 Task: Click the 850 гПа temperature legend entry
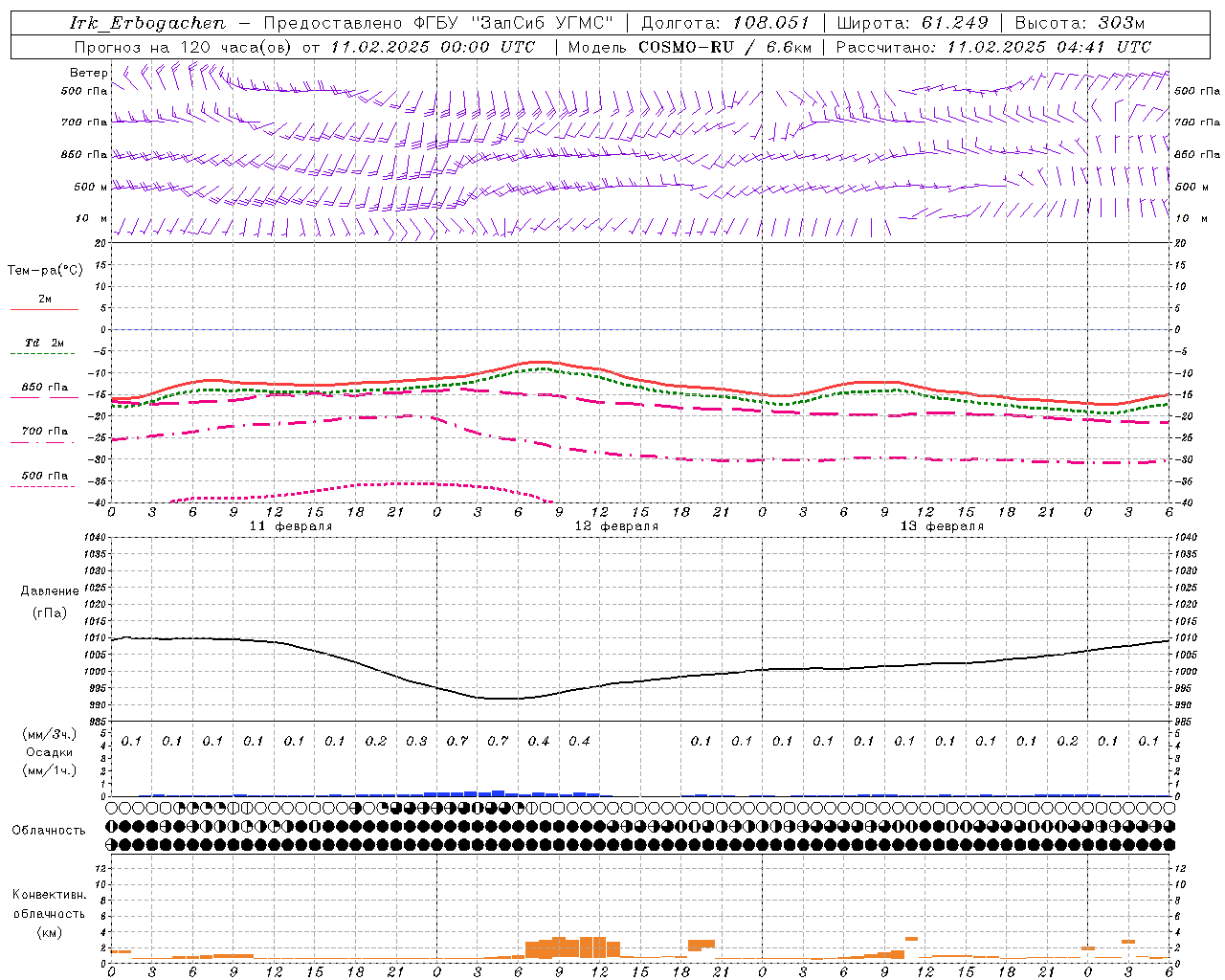(45, 388)
